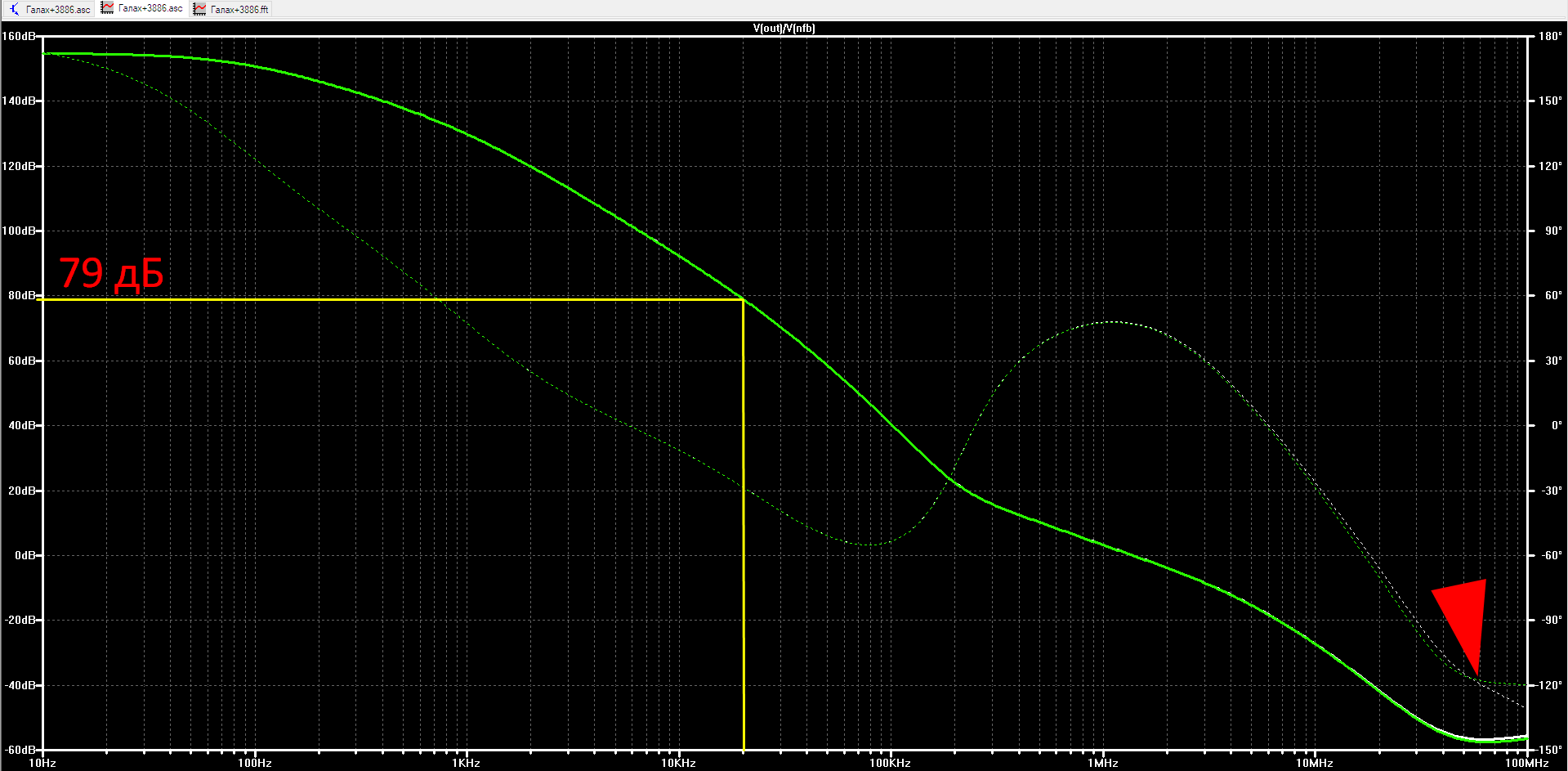Screen dimensions: 1568x771
Task: Click the 1KHz frequency axis label
Action: [467, 763]
